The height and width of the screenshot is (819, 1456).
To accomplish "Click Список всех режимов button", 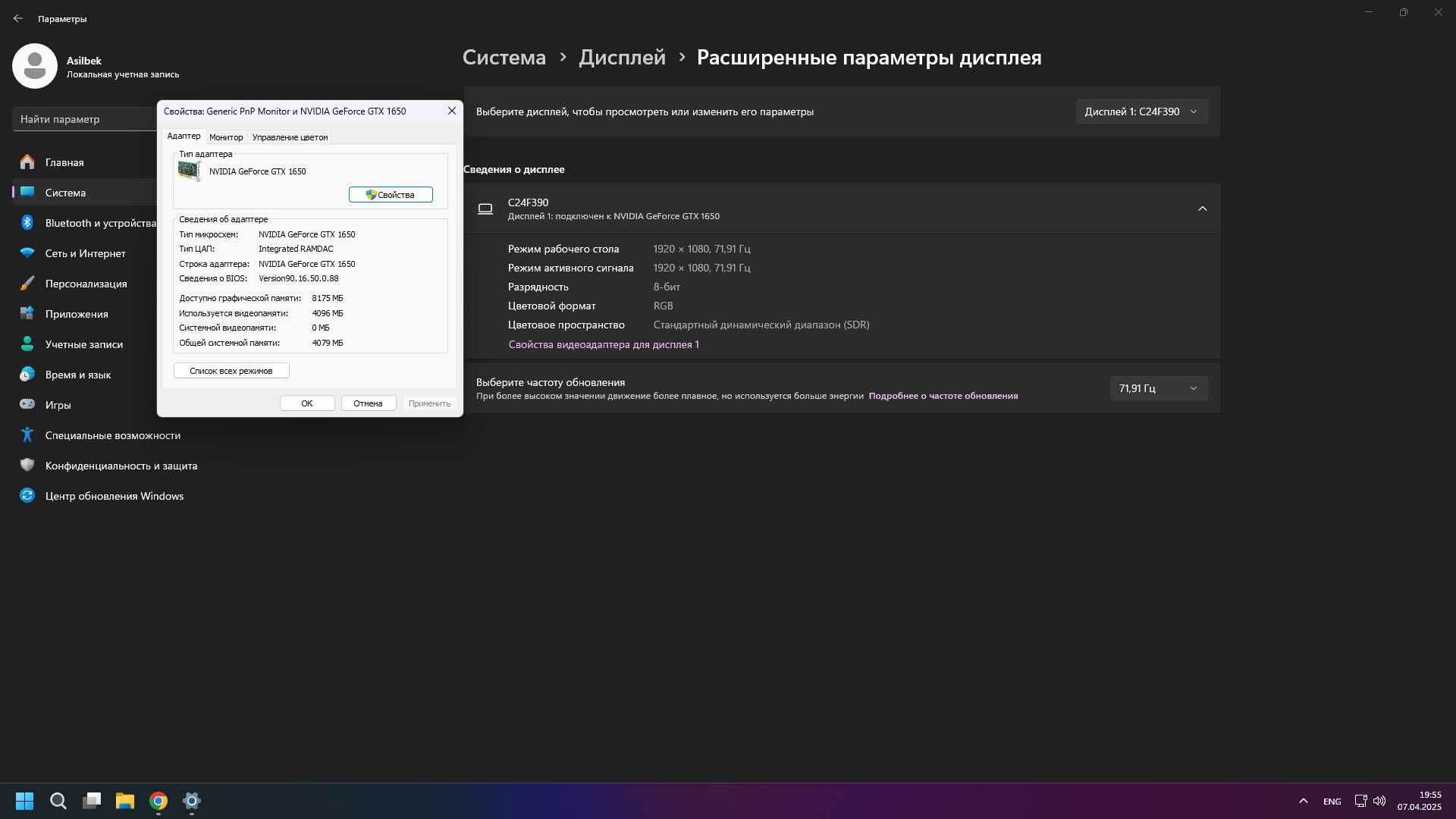I will [231, 371].
